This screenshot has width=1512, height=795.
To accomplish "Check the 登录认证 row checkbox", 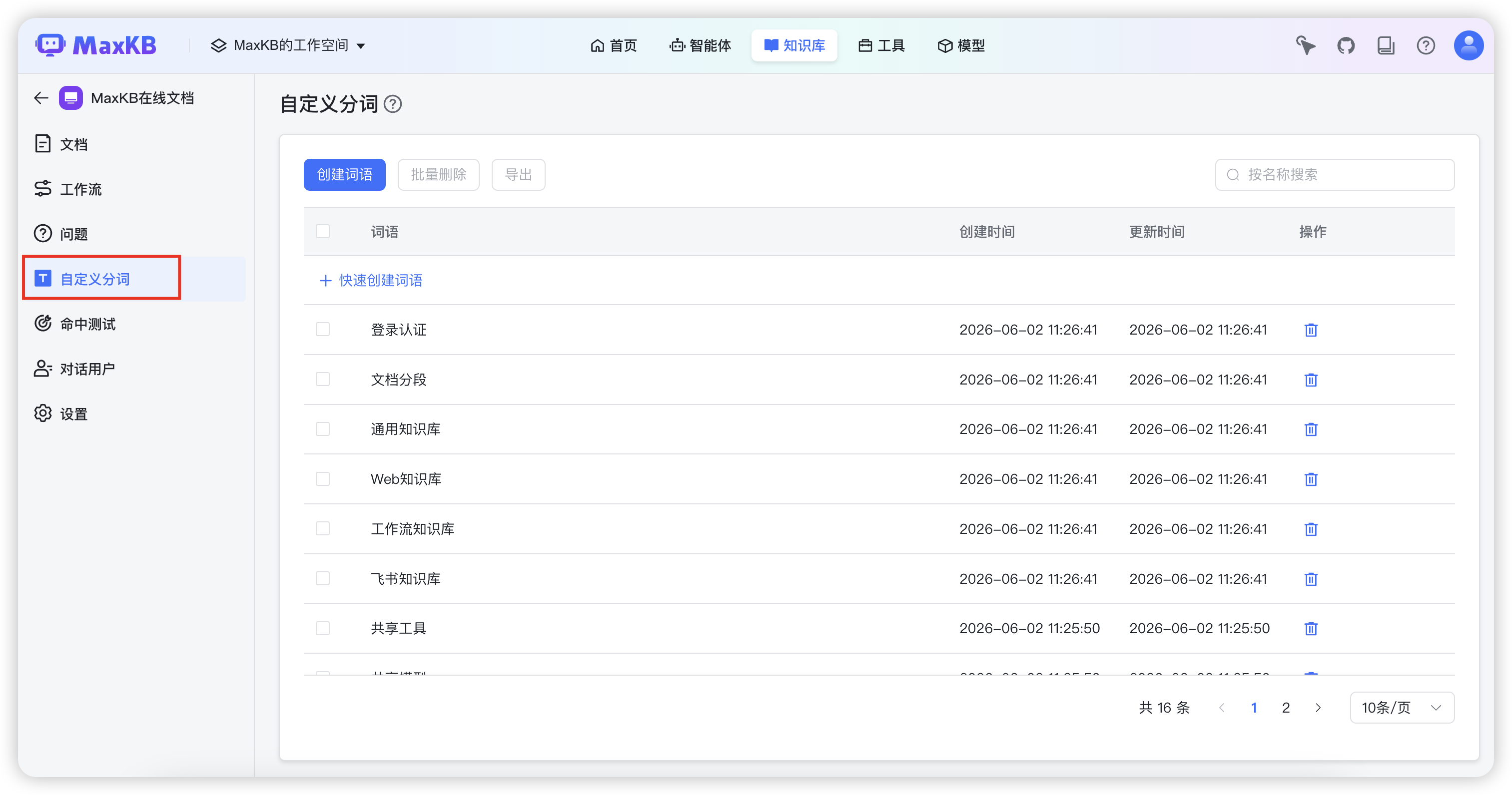I will pyautogui.click(x=323, y=329).
